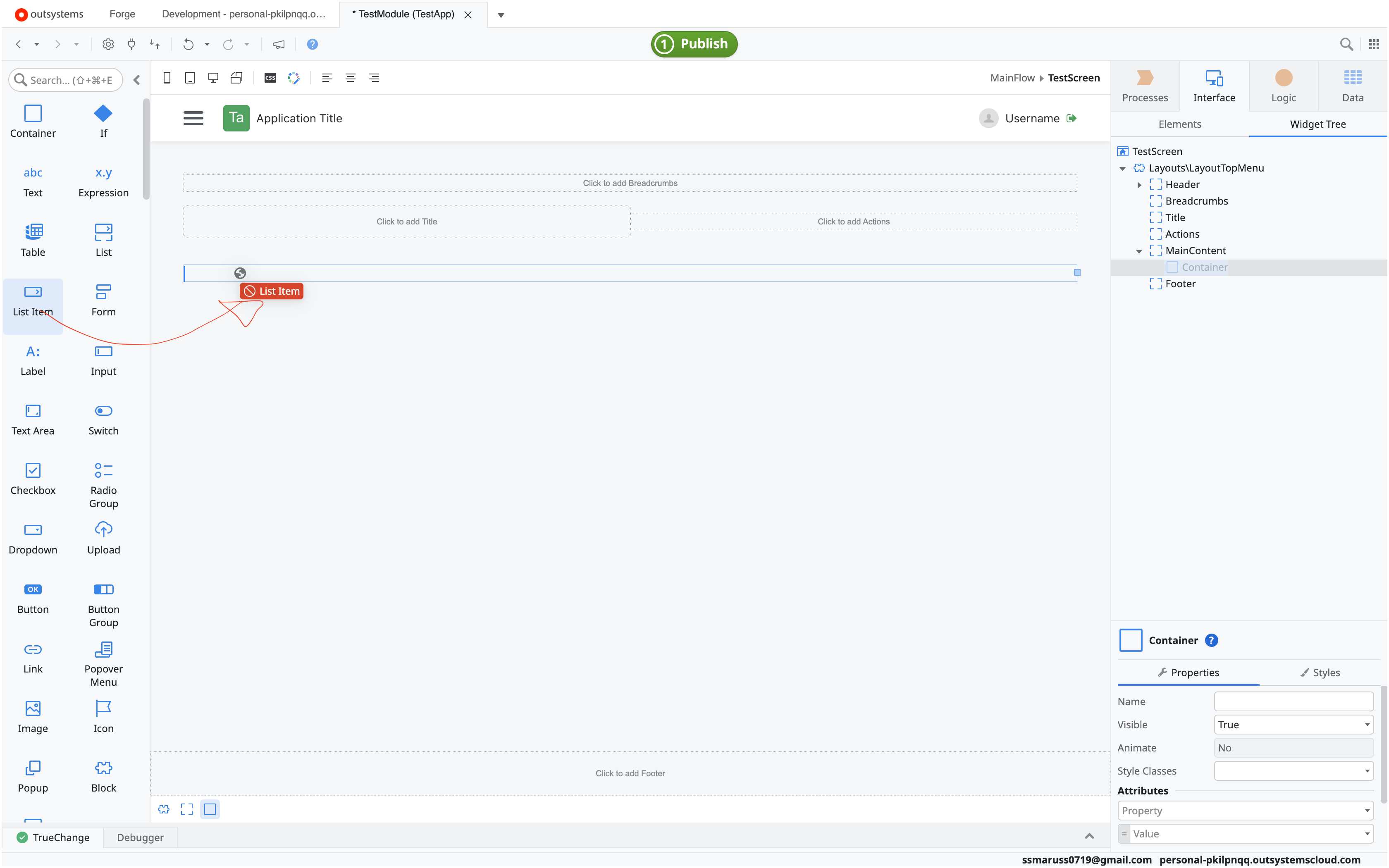Click the CSS style sheet editor icon

[270, 78]
